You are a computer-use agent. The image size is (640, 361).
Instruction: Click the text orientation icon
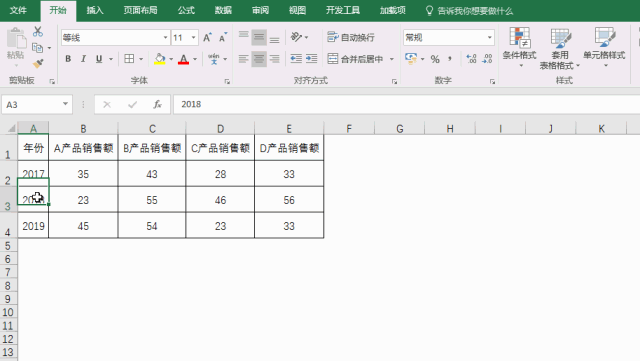coord(296,37)
